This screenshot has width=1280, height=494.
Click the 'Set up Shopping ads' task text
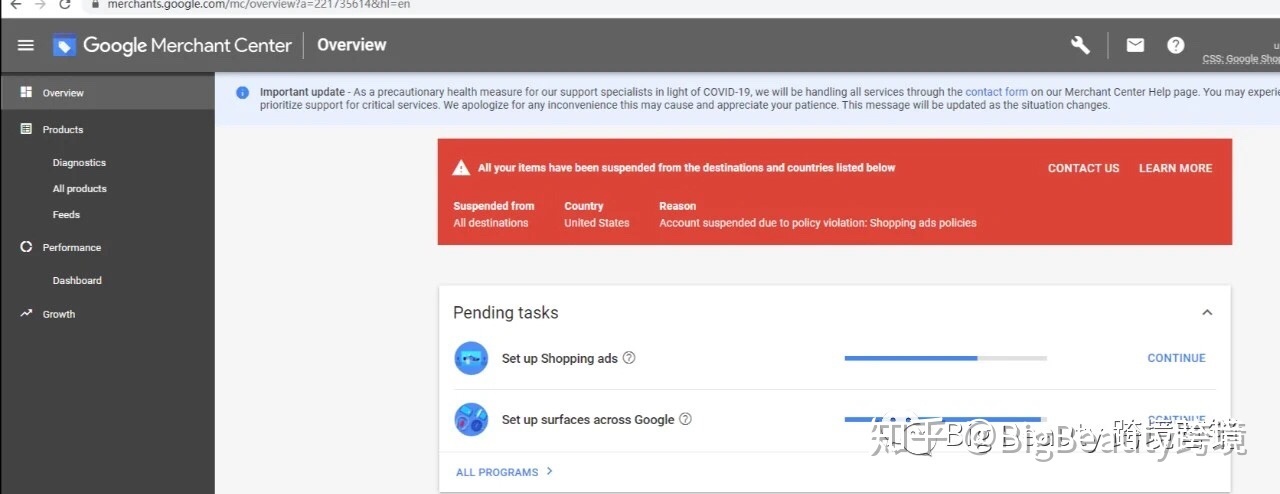pyautogui.click(x=559, y=358)
